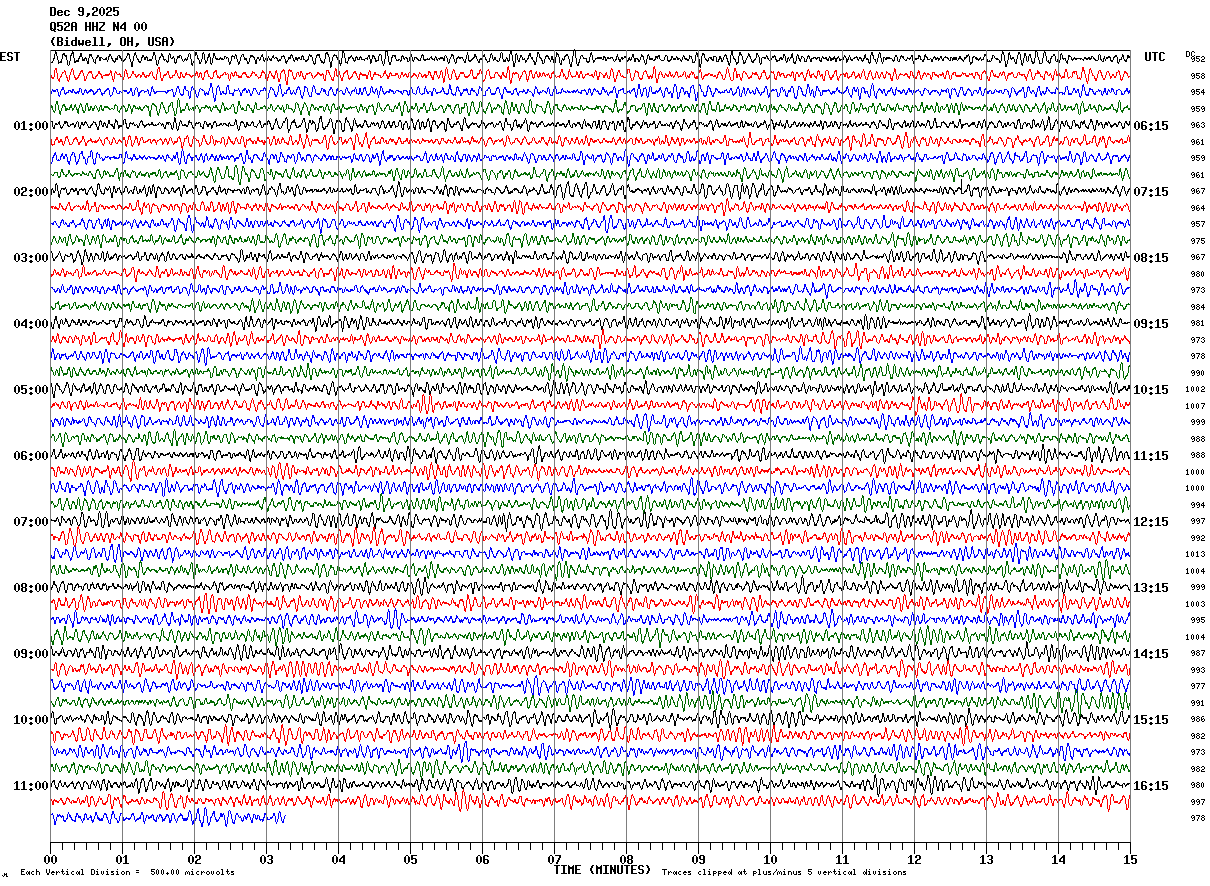Screen dimensions: 1210x886
Task: Select DC value 958
Action: coord(1198,76)
